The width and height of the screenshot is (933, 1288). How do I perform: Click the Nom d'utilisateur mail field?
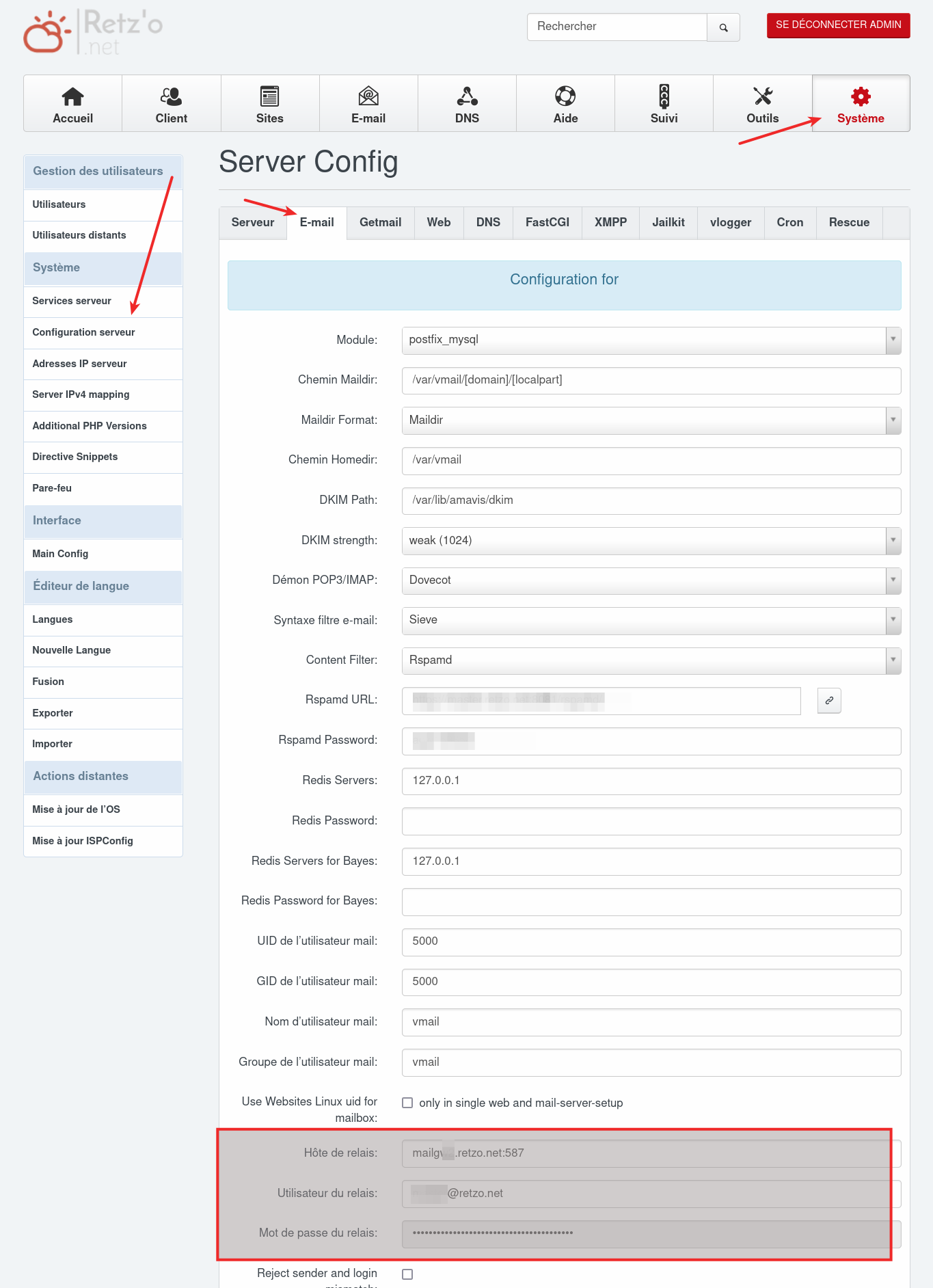[x=651, y=1022]
